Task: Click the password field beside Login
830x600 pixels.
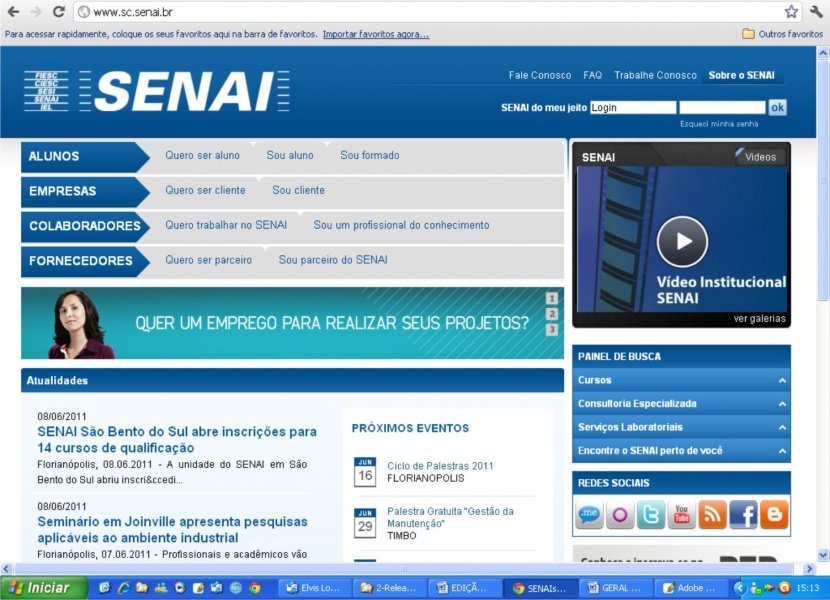Action: tap(723, 108)
